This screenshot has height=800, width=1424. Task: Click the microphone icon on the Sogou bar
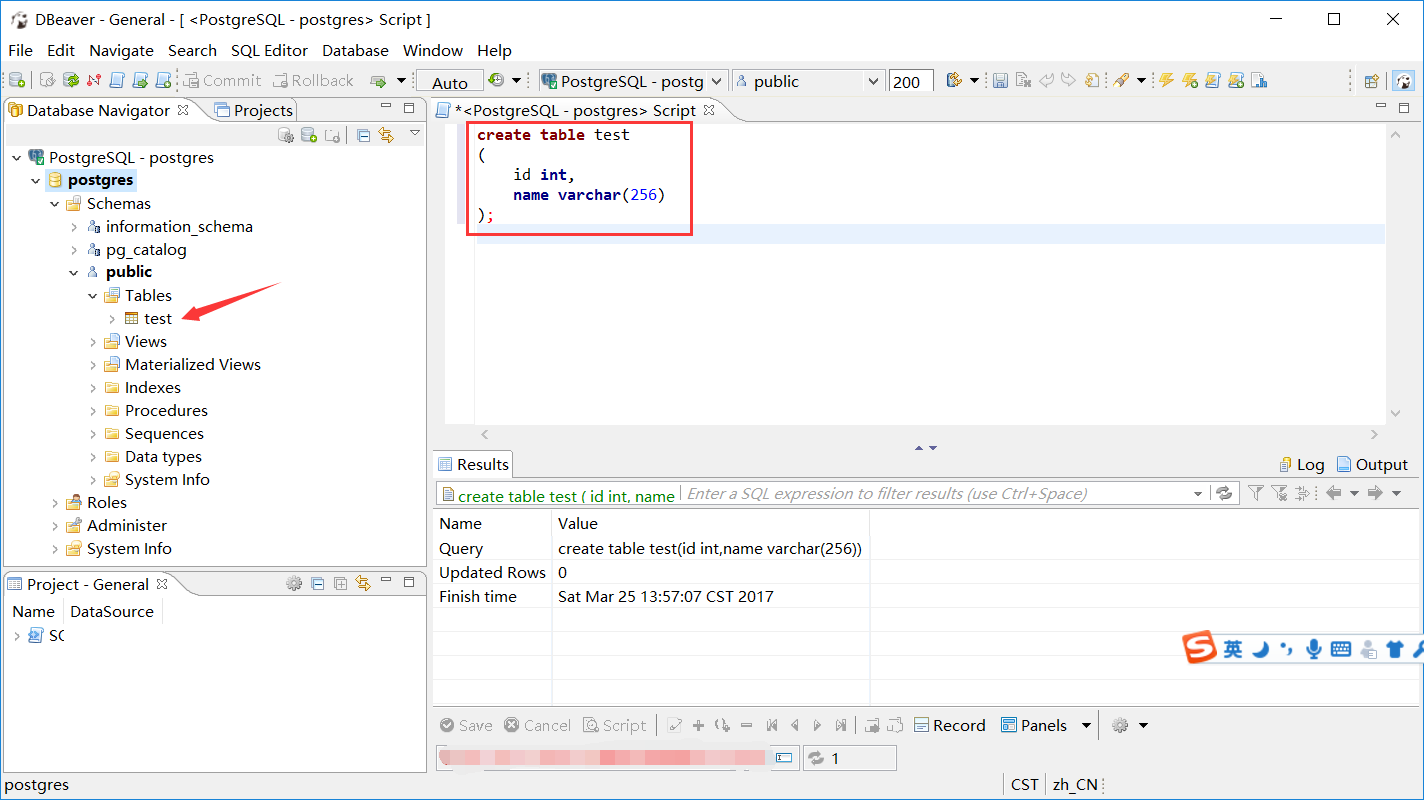(x=1314, y=649)
